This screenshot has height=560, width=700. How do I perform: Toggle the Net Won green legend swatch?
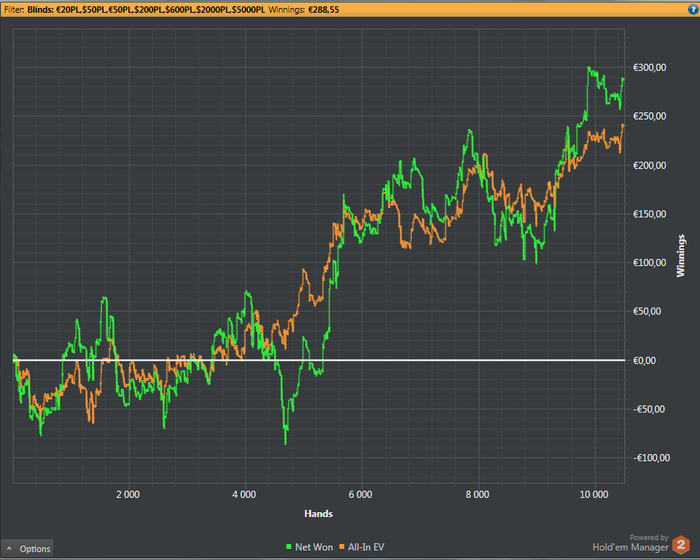click(289, 547)
